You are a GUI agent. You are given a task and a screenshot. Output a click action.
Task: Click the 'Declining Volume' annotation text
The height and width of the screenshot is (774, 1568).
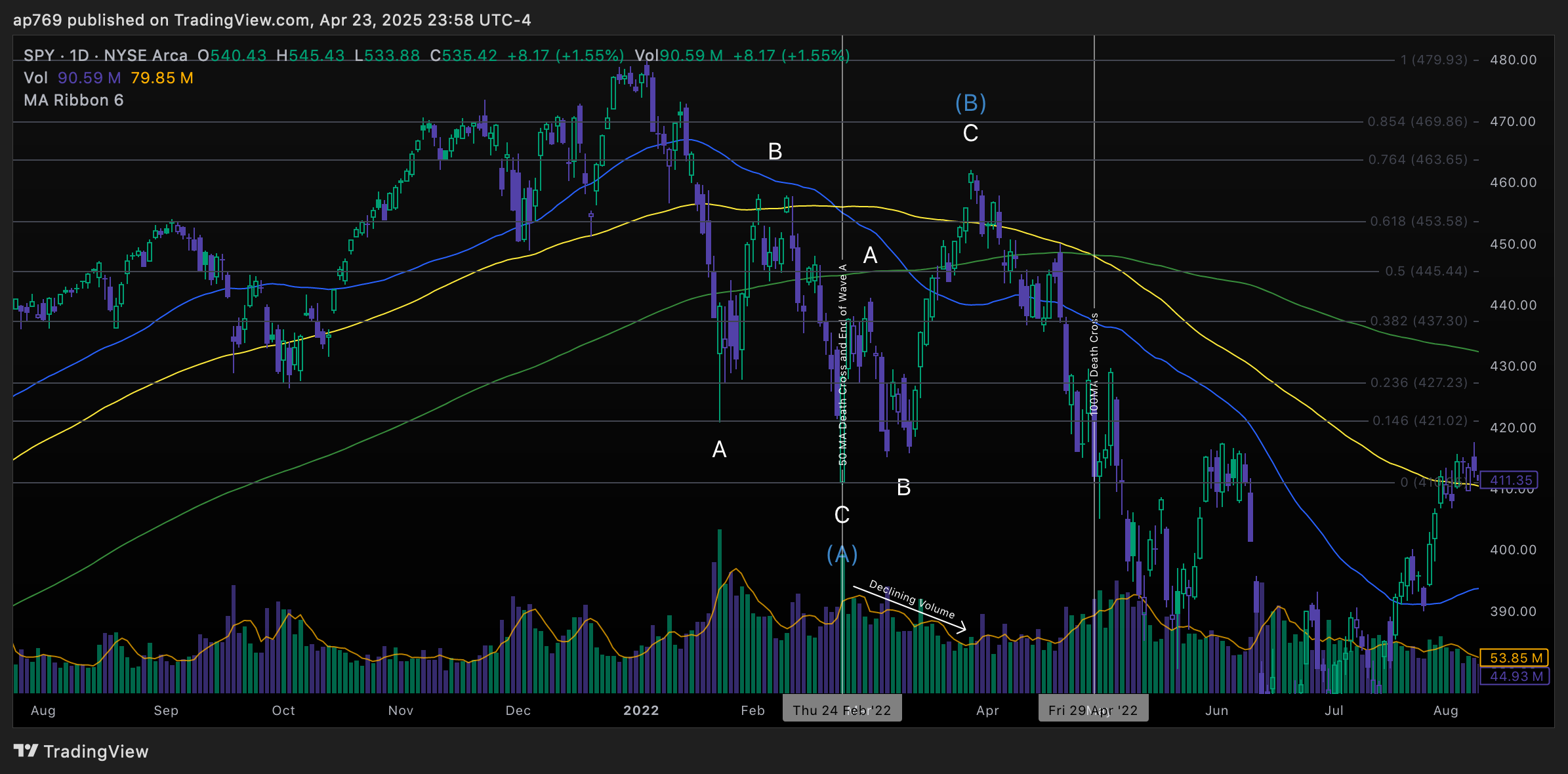(x=912, y=599)
